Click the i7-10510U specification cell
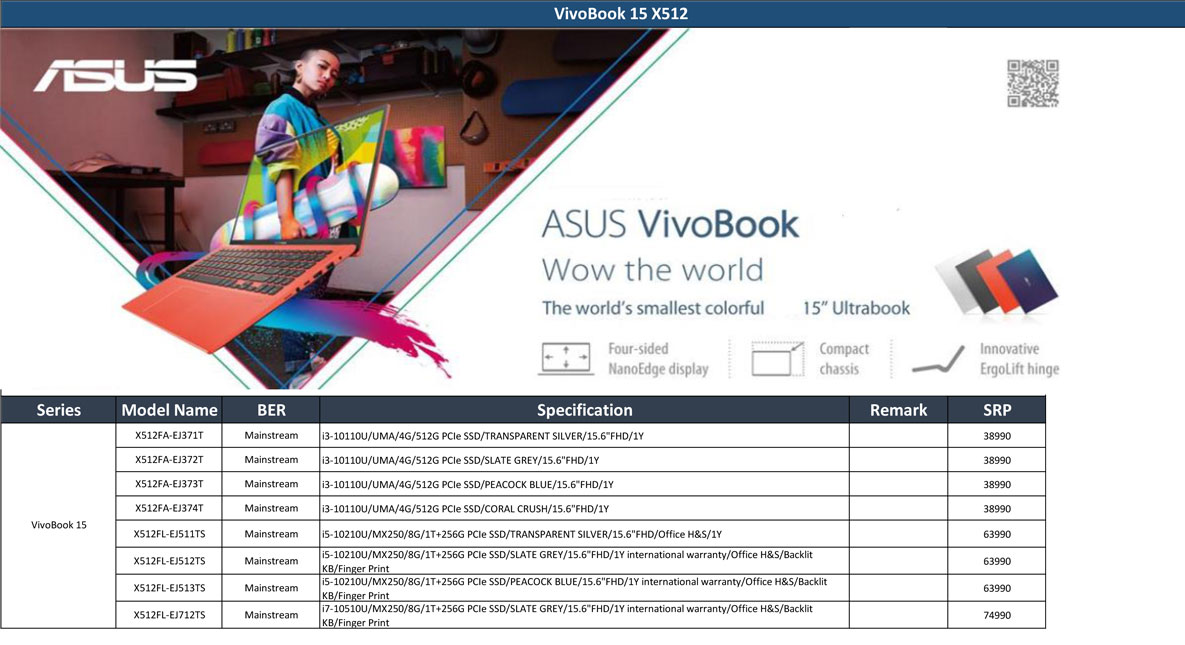Image resolution: width=1185 pixels, height=645 pixels. pyautogui.click(x=584, y=615)
